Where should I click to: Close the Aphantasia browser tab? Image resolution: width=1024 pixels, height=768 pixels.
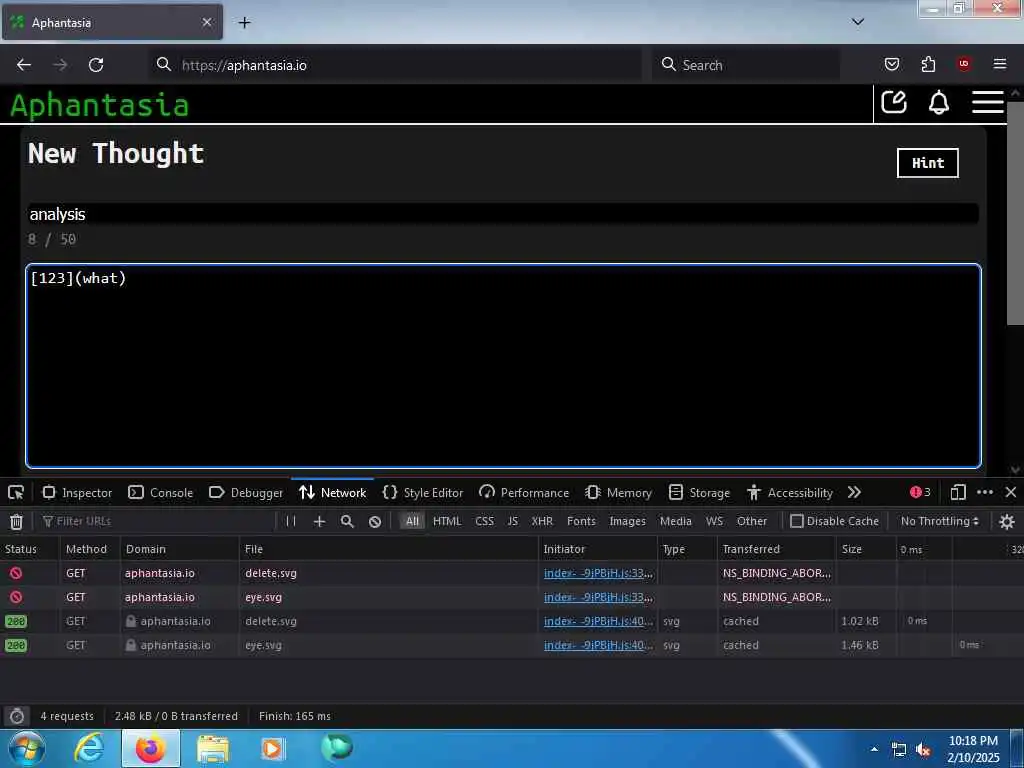point(207,22)
